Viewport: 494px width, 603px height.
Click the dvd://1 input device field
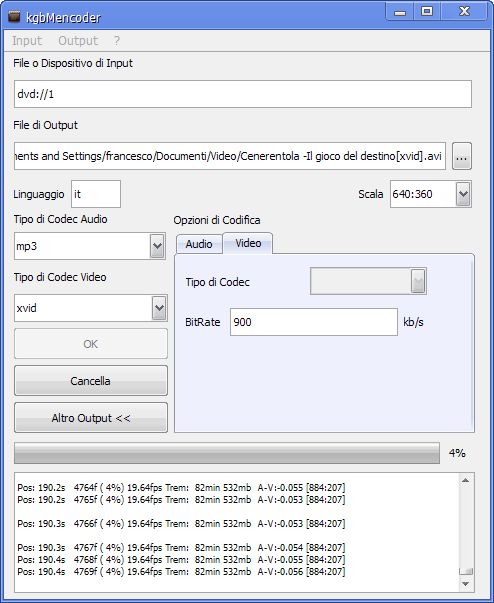[x=243, y=94]
